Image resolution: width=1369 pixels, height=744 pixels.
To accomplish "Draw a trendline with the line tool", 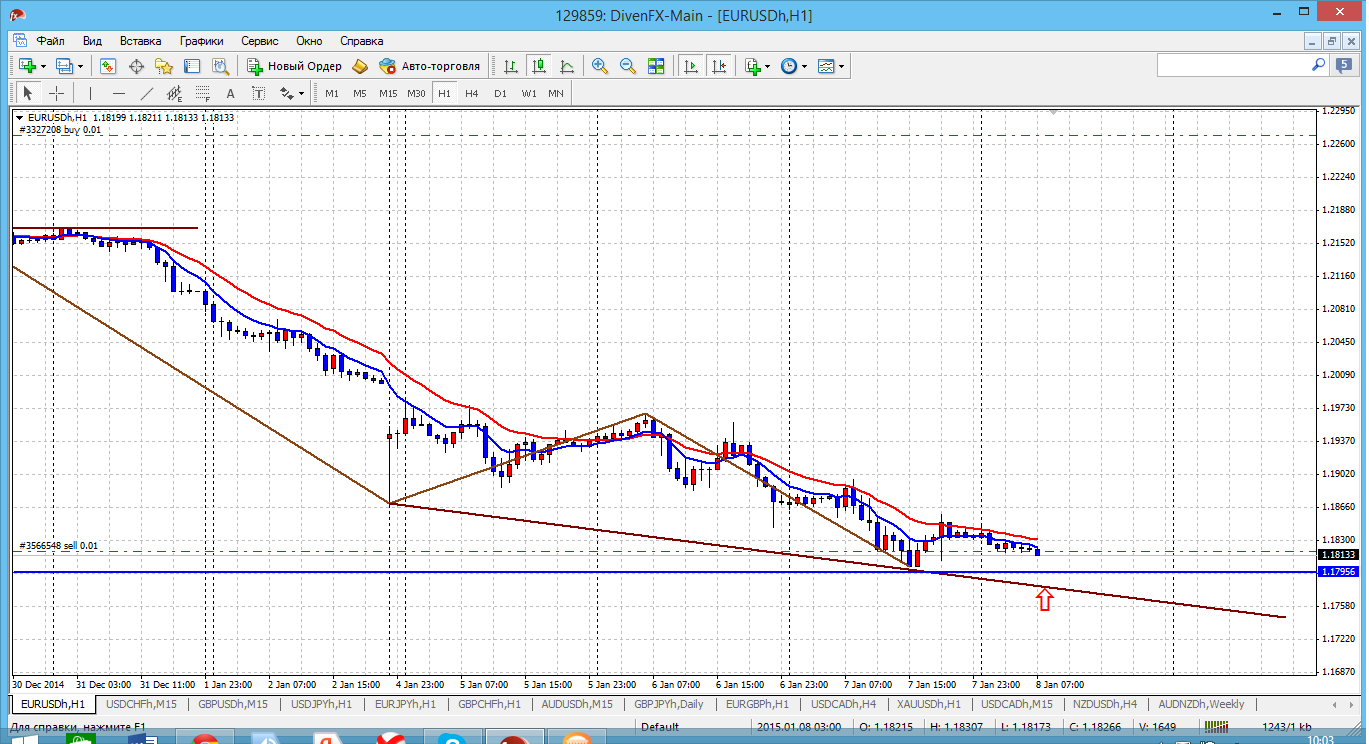I will click(x=147, y=93).
